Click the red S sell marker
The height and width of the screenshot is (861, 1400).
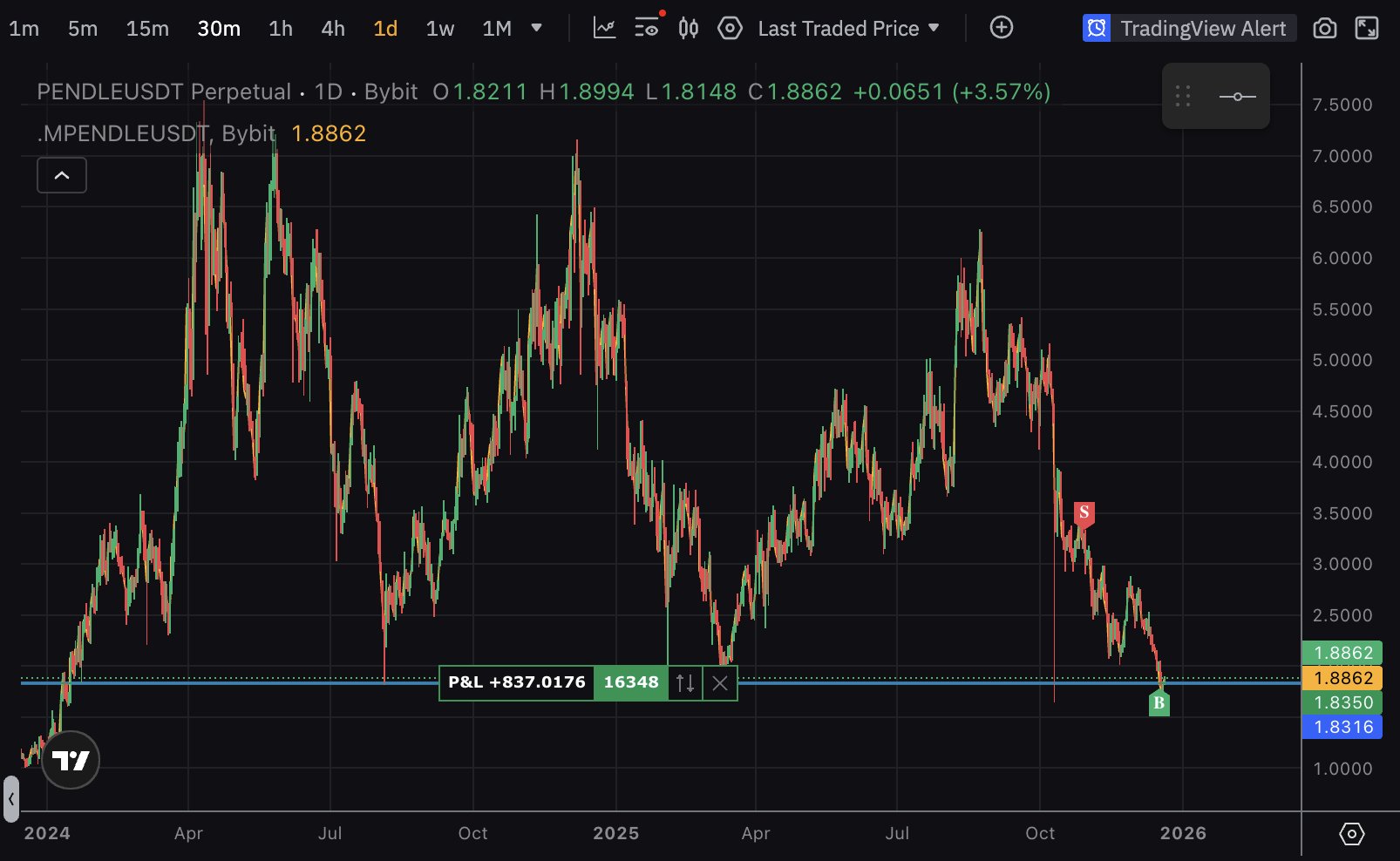[x=1084, y=513]
